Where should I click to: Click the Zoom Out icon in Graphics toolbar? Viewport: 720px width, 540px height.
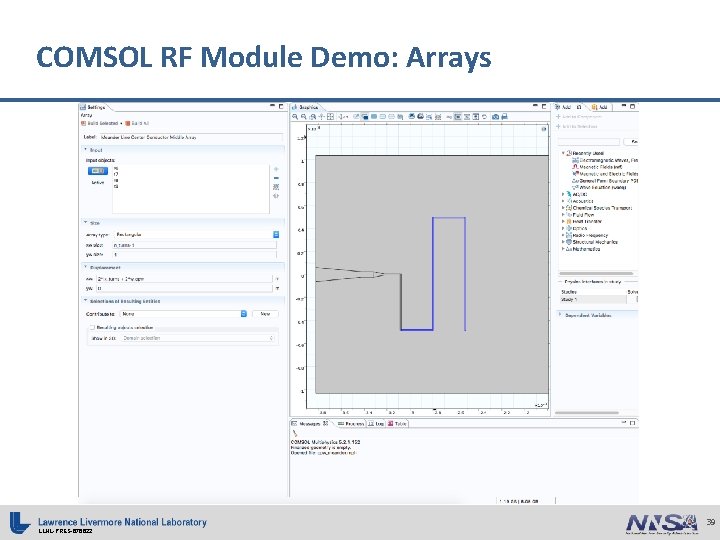coord(304,117)
